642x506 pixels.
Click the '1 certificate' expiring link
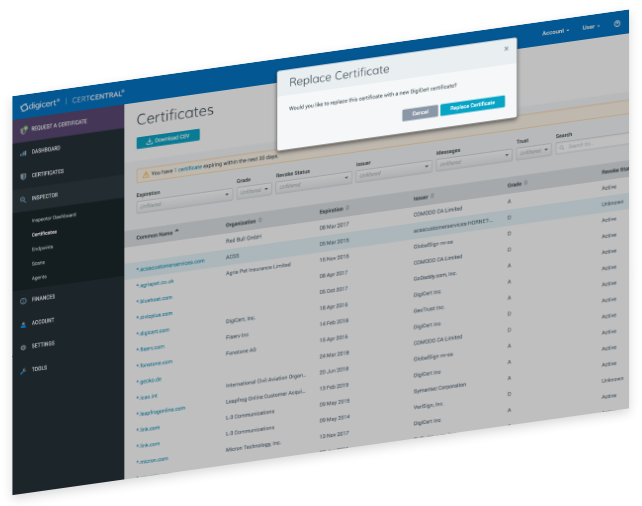pos(188,168)
